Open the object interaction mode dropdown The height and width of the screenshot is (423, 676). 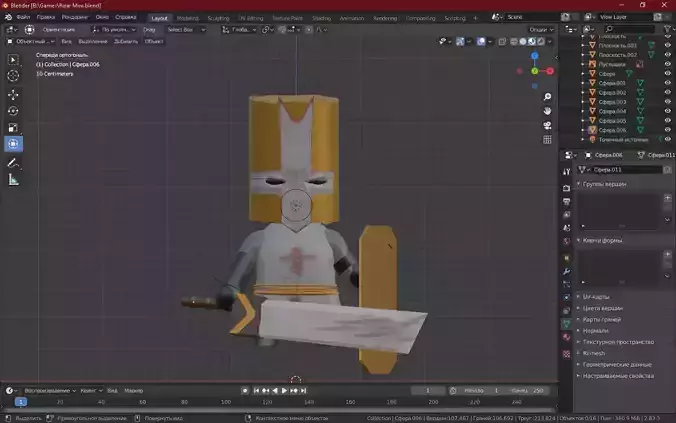[30, 41]
